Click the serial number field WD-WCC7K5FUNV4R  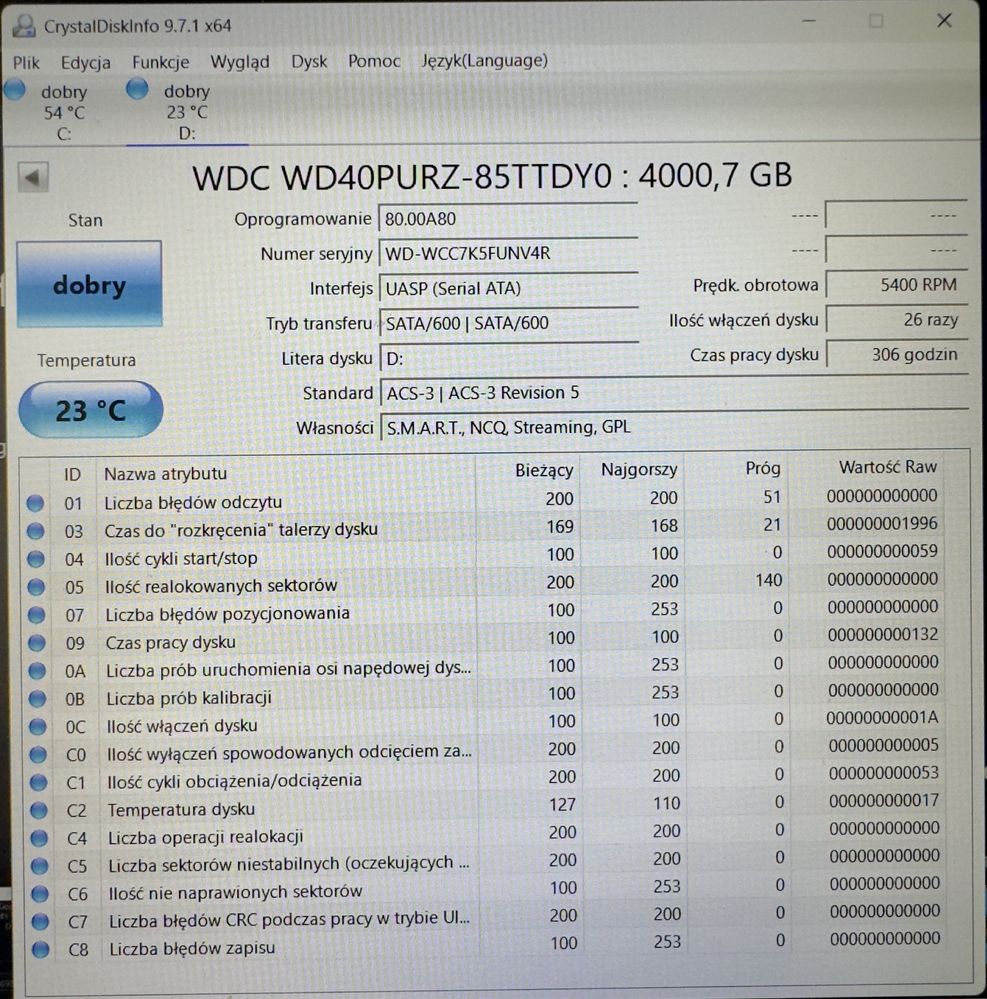pos(508,254)
